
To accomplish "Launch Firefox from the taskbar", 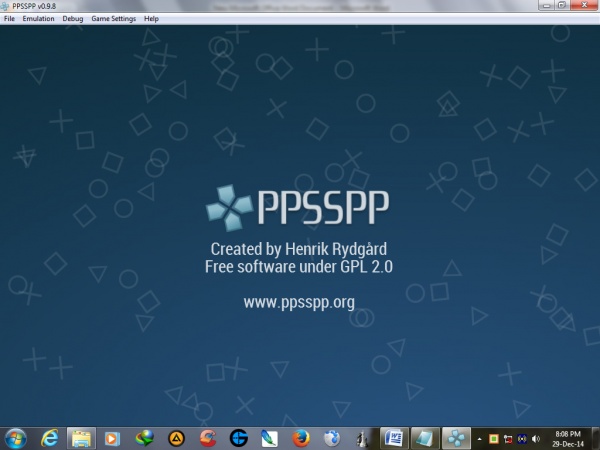I will click(x=301, y=439).
